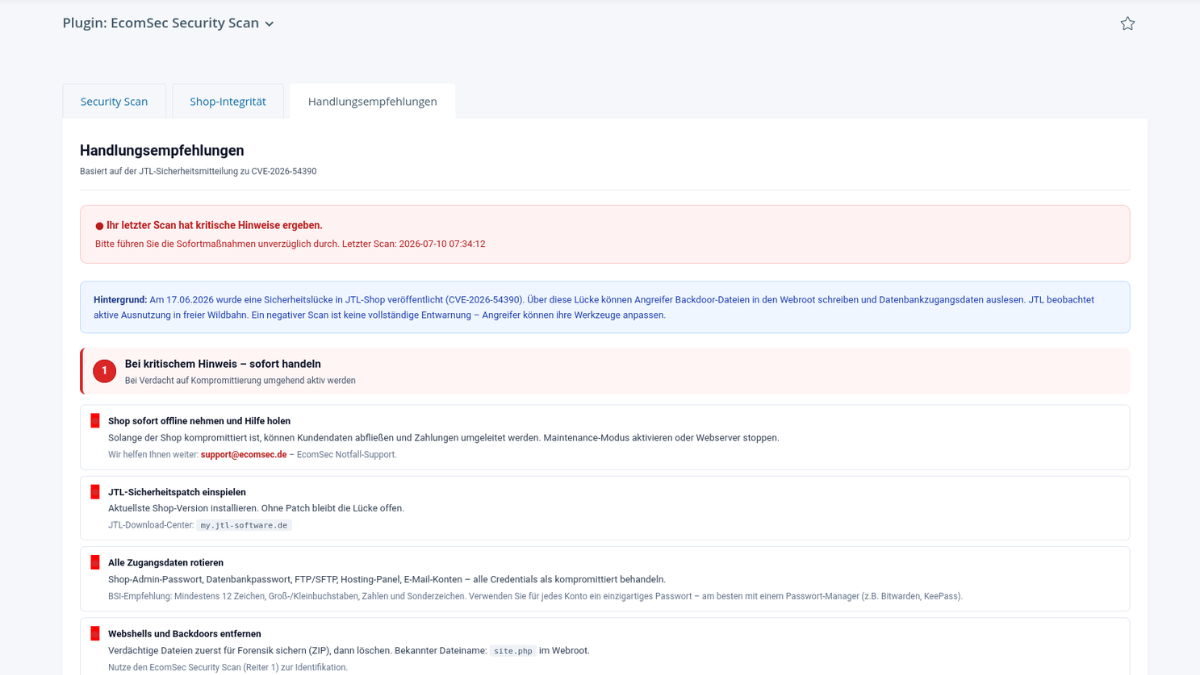Viewport: 1200px width, 675px height.
Task: Click the 'Hintergrund:' label in the blue box
Action: click(120, 299)
